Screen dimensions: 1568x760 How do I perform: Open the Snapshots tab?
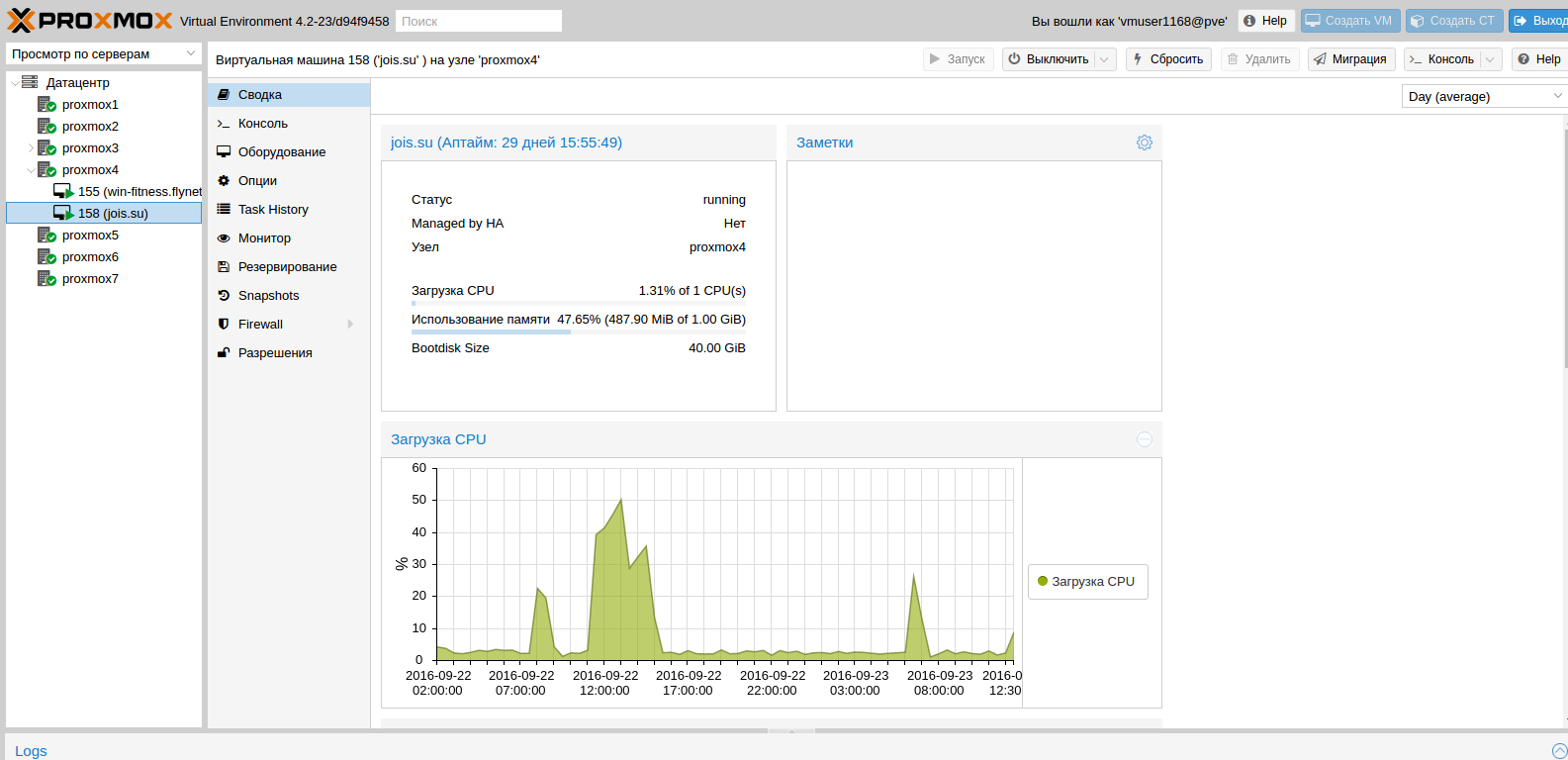[x=289, y=296]
